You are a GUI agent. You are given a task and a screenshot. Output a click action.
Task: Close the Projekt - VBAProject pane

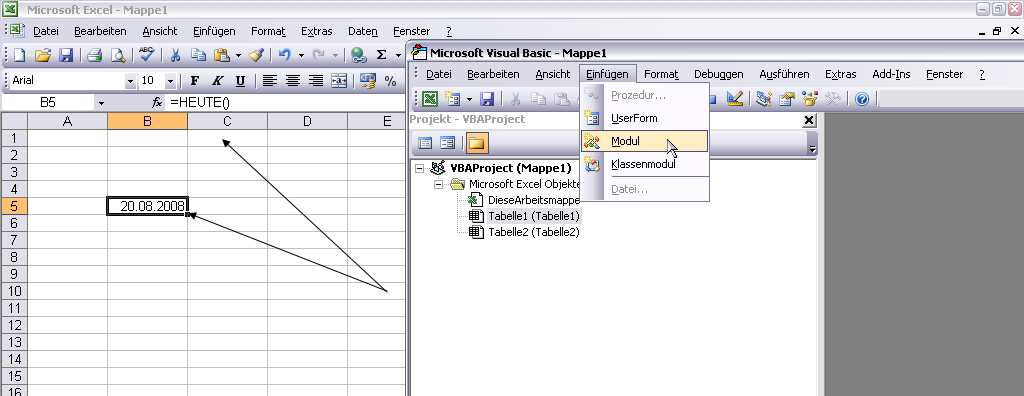click(809, 120)
